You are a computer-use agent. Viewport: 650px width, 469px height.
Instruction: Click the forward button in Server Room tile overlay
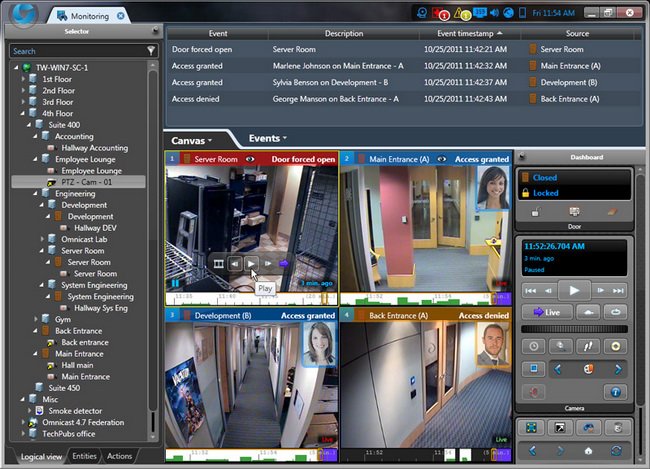pos(268,263)
